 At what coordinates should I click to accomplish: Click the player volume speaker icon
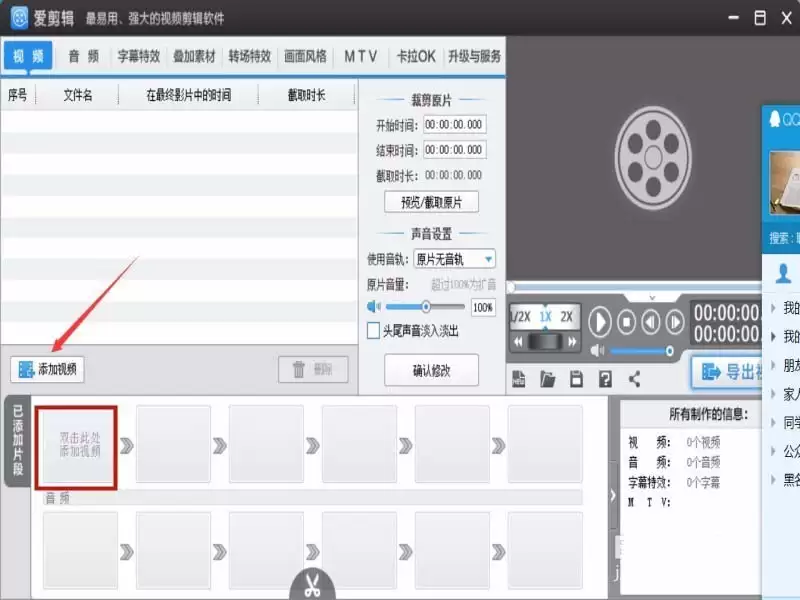(x=597, y=351)
